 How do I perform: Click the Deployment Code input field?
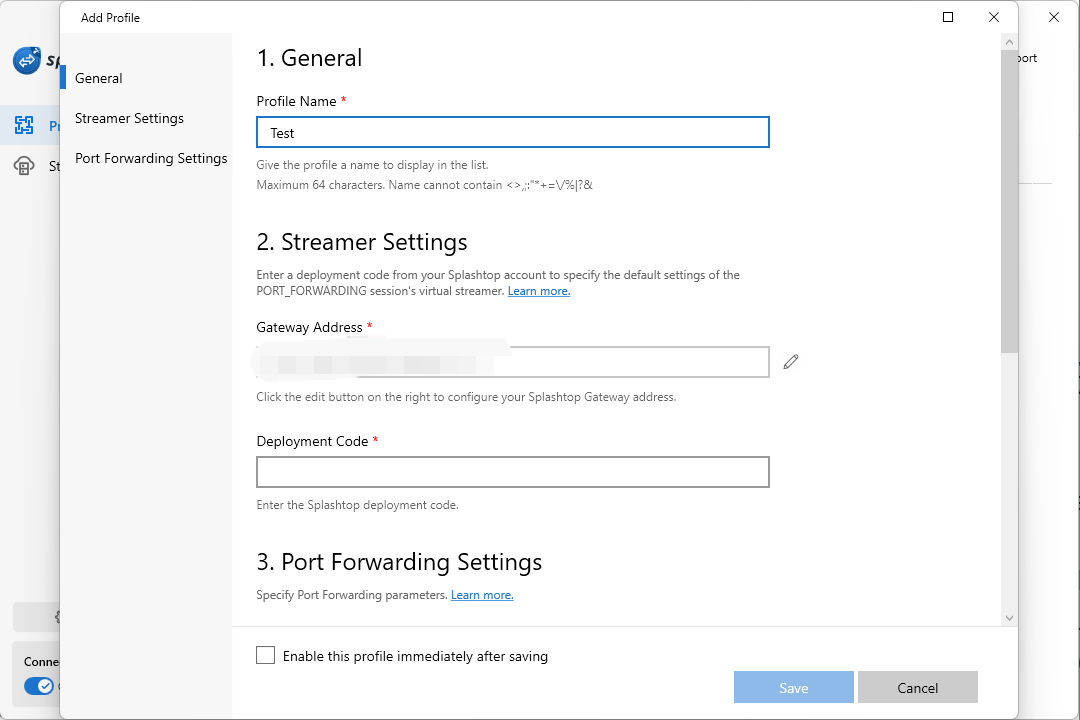pyautogui.click(x=512, y=472)
